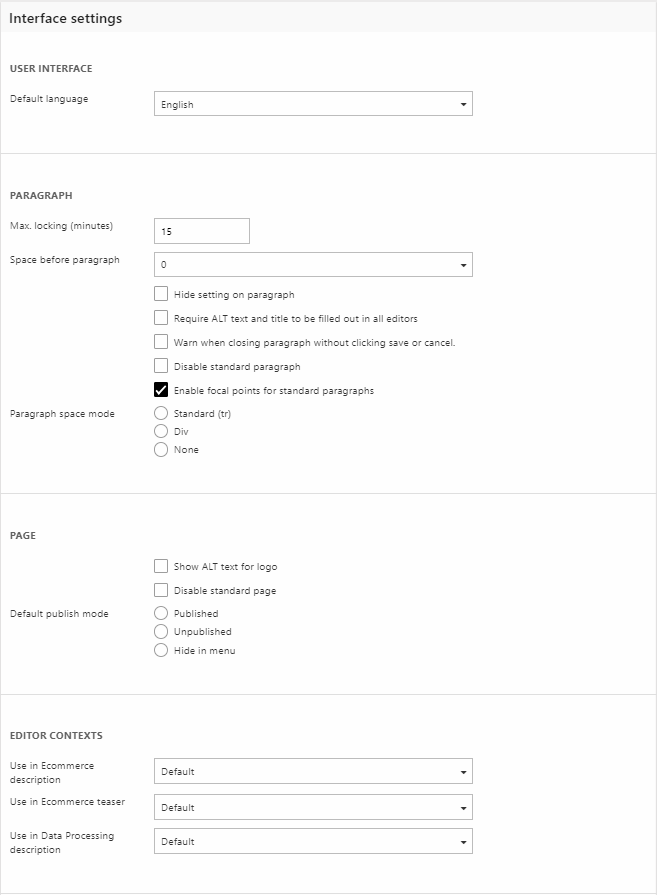Open the Default language dropdown
Screen dimensions: 657x895
313,104
